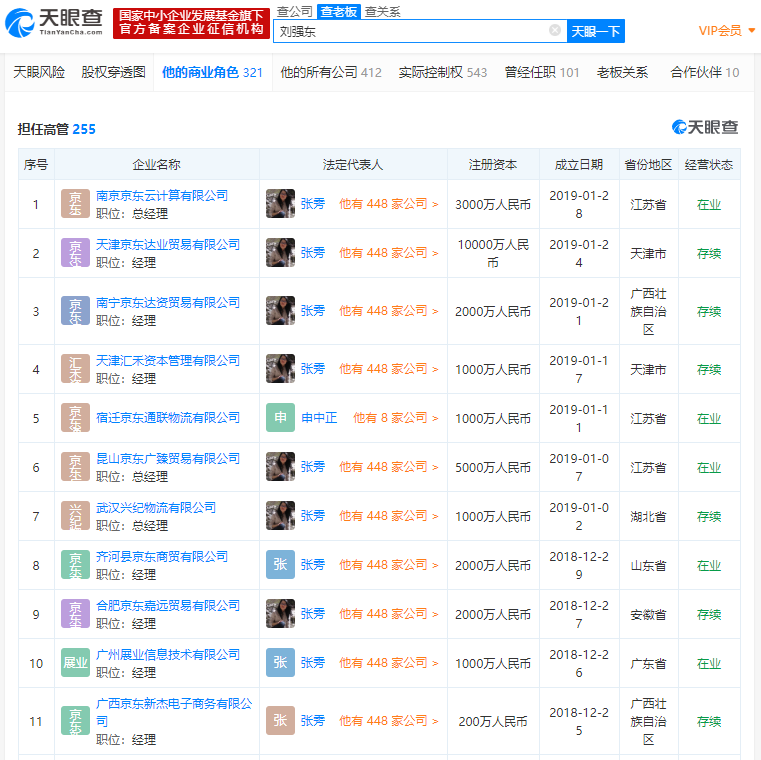Open the 天眼风险 tab
The width and height of the screenshot is (761, 760).
click(39, 72)
